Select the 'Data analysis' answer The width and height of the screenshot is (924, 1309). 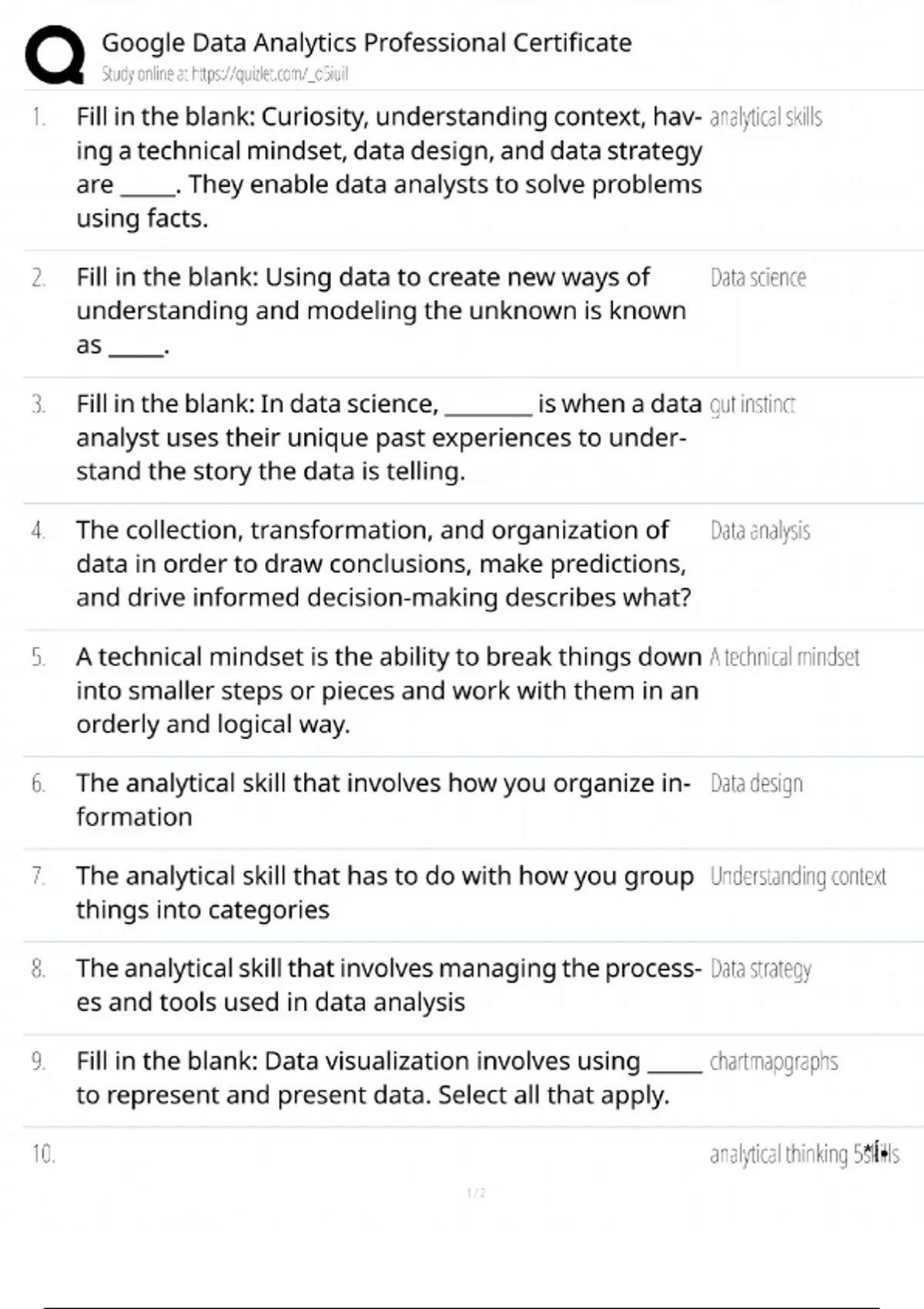pyautogui.click(x=760, y=531)
